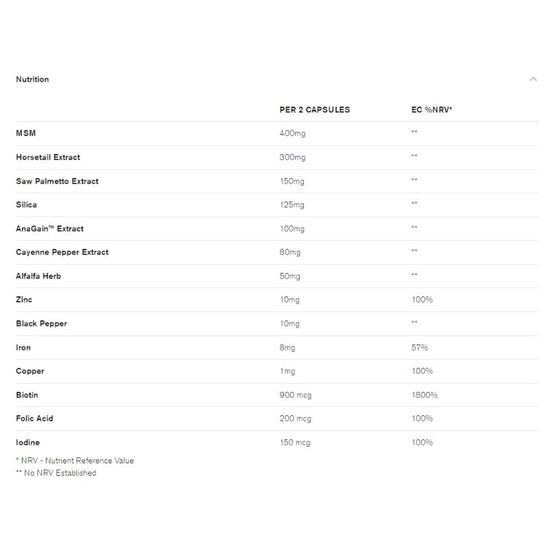Click the AnaGain Extract ingredient label
The image size is (550, 550).
tap(50, 229)
